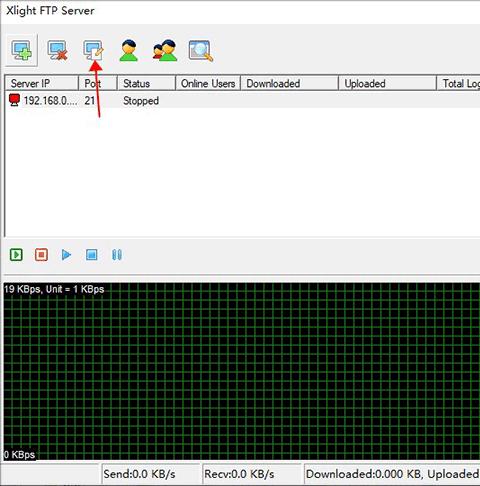This screenshot has height=486, width=480.
Task: Click the Stopped status cell
Action: point(141,101)
